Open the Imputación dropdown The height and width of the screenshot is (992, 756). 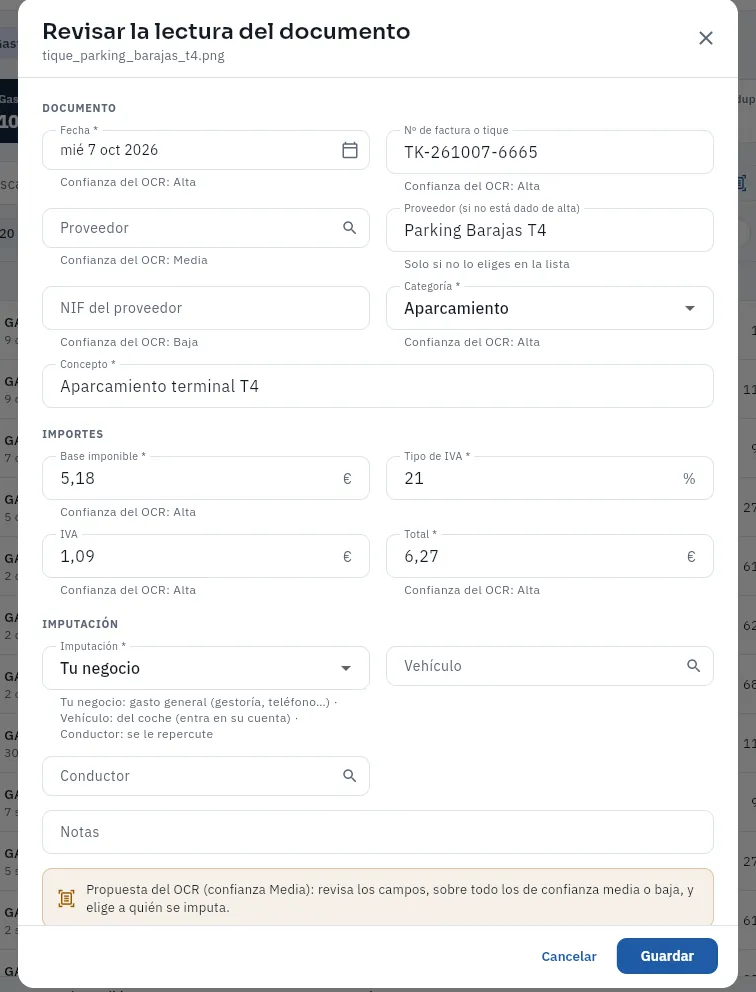point(206,668)
